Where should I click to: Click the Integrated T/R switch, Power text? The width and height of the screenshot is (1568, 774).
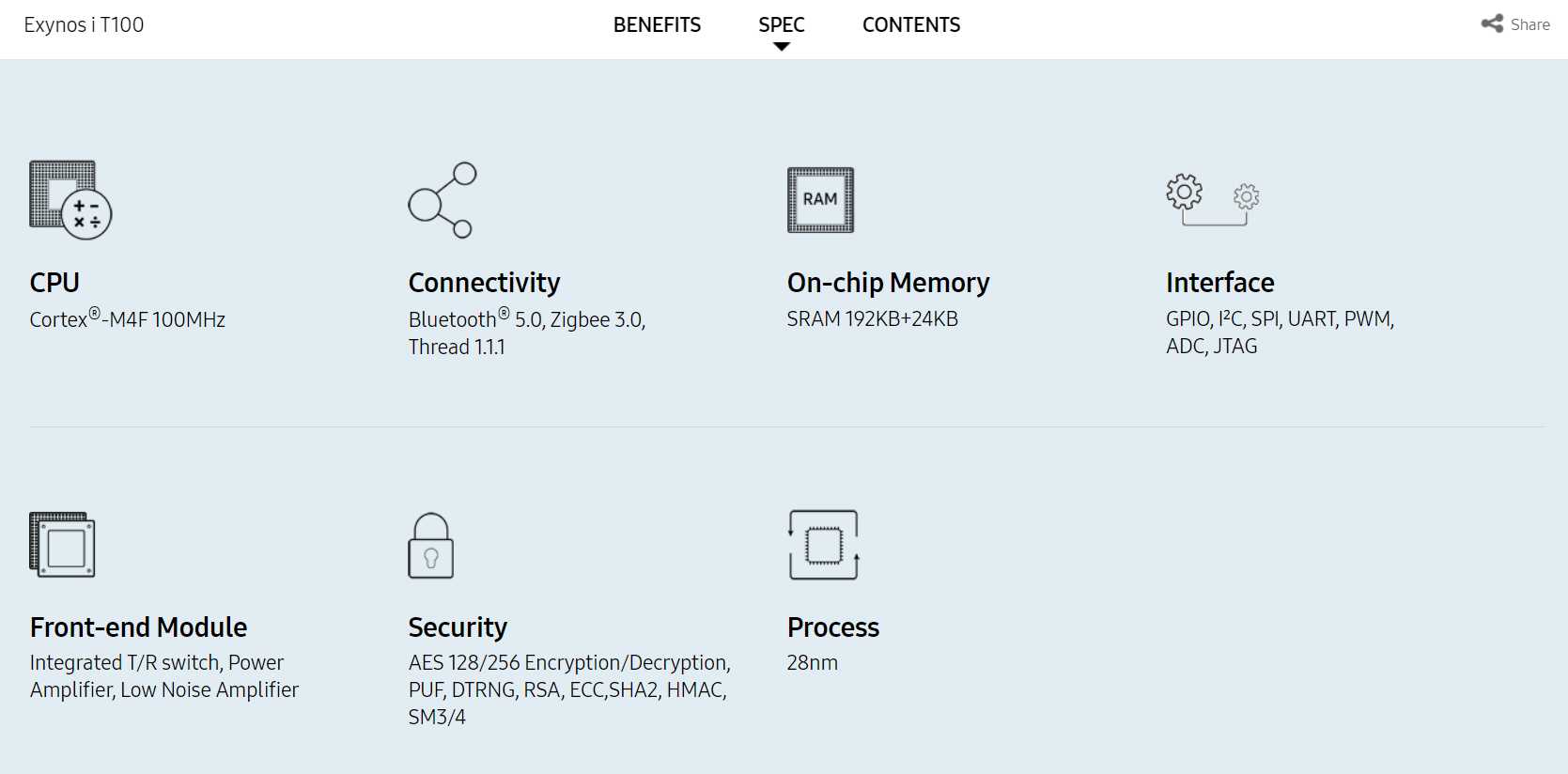point(156,663)
